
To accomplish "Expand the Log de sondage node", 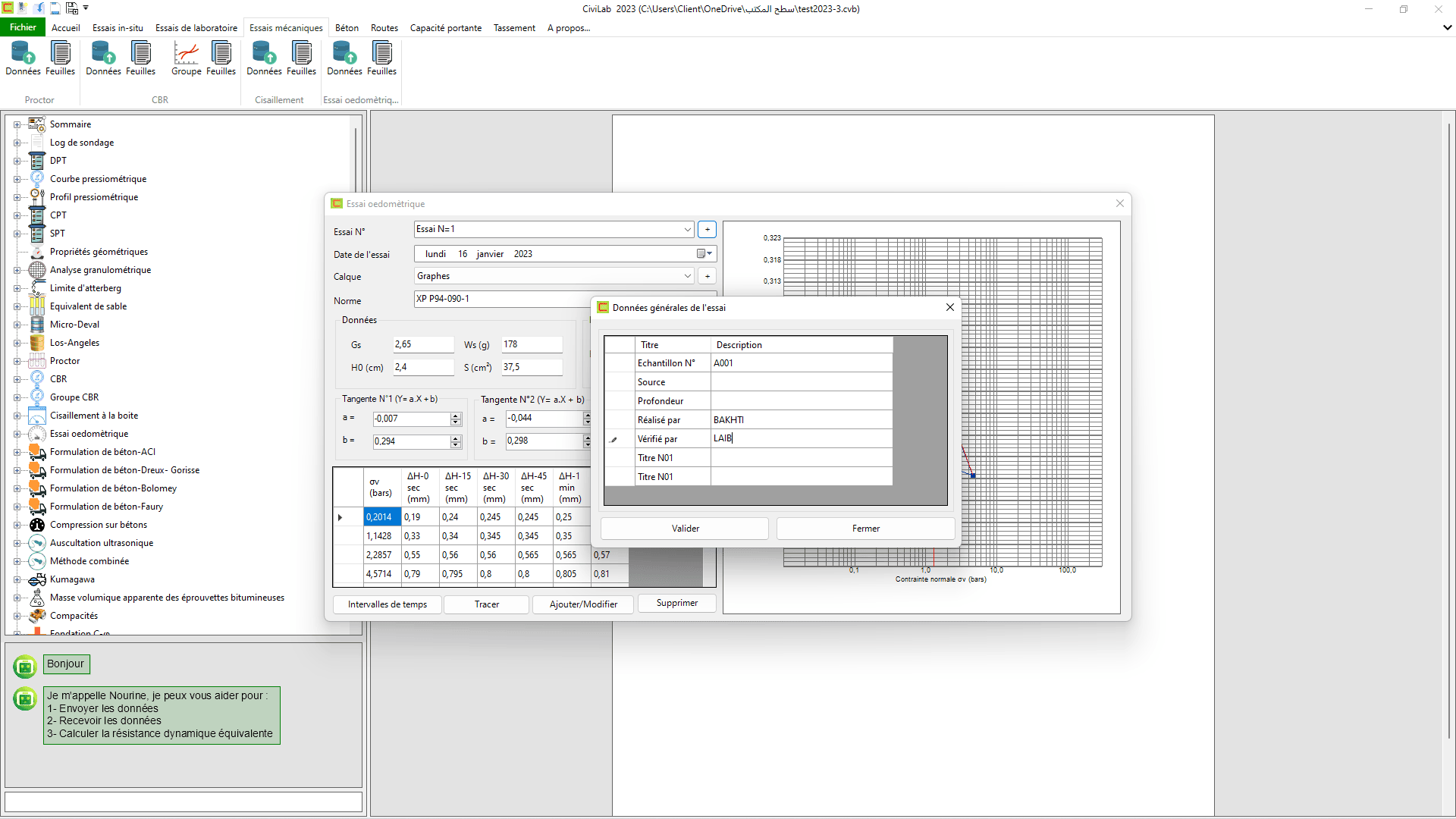I will 17,143.
